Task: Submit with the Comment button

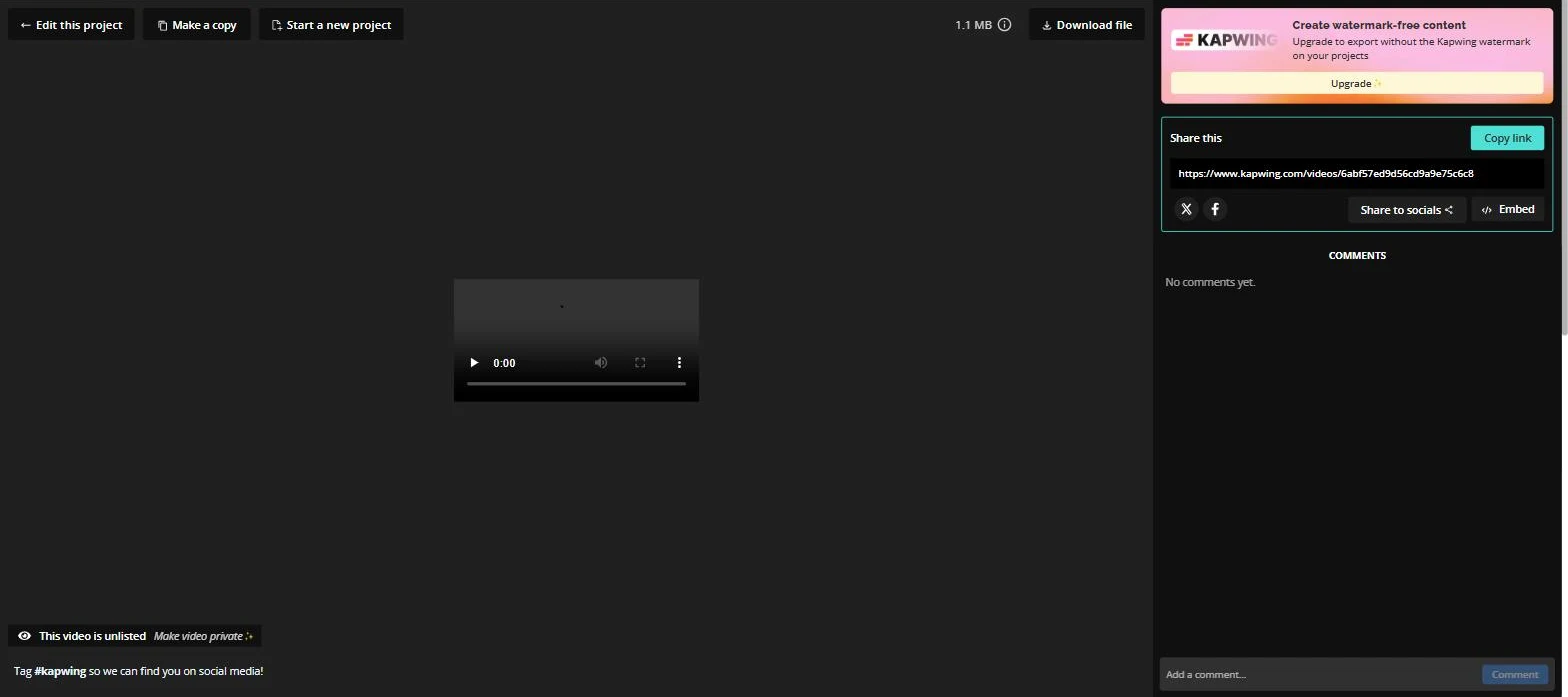Action: pos(1515,674)
